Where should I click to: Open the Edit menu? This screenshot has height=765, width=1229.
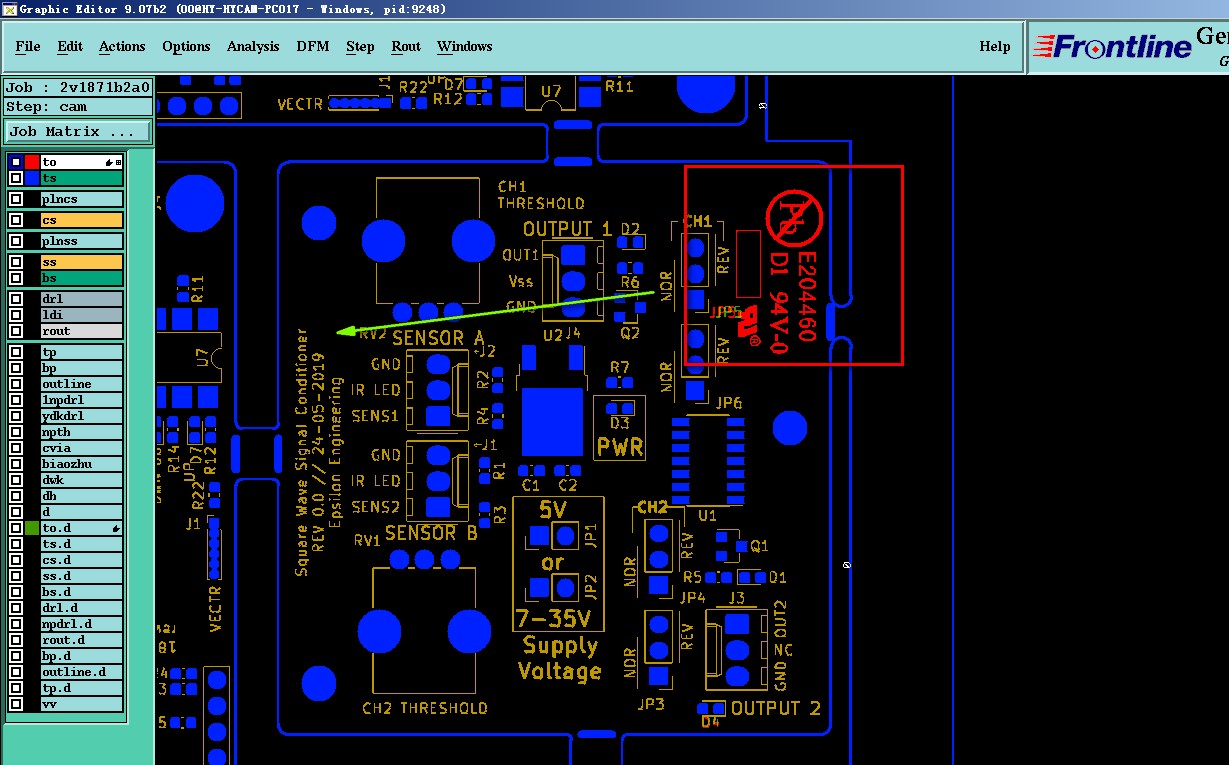pos(70,46)
